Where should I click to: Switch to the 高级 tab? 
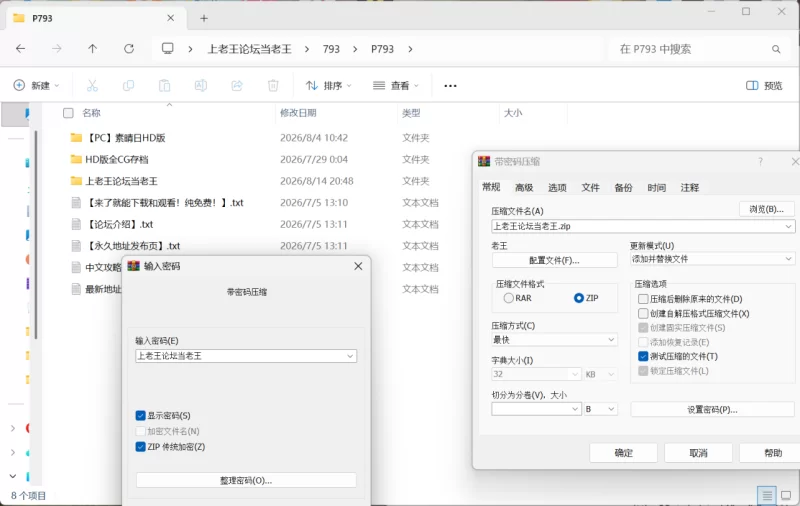524,188
